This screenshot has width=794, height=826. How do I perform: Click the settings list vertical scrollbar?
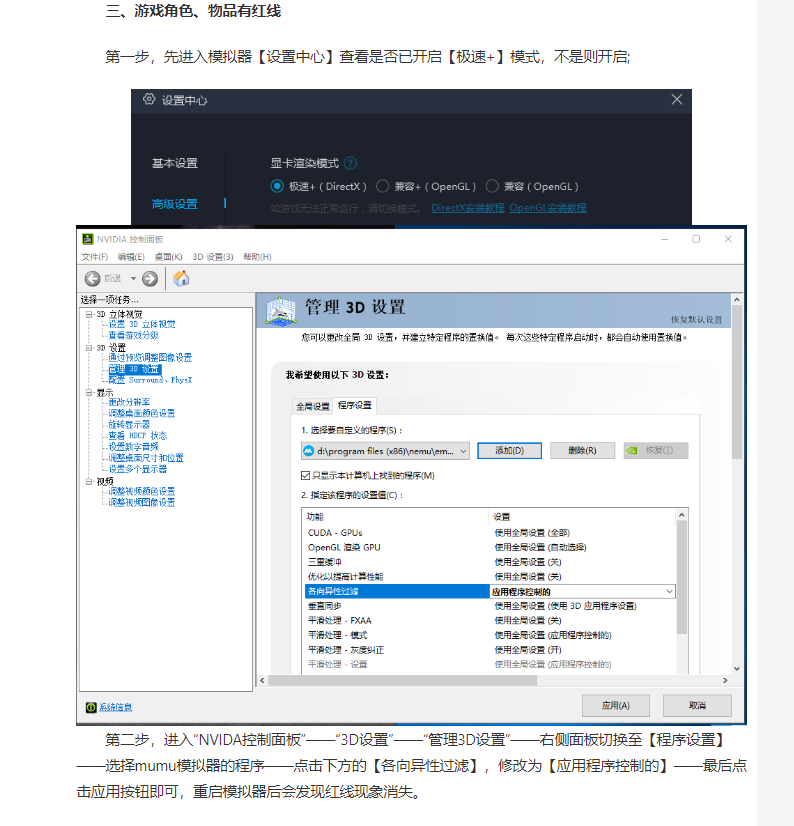(682, 580)
